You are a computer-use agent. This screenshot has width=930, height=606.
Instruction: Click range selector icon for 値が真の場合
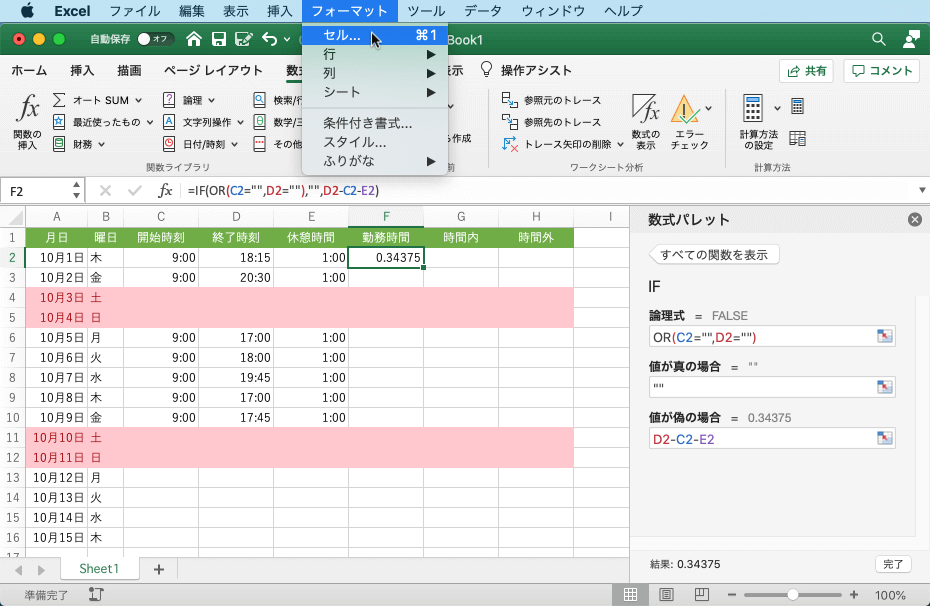click(884, 387)
